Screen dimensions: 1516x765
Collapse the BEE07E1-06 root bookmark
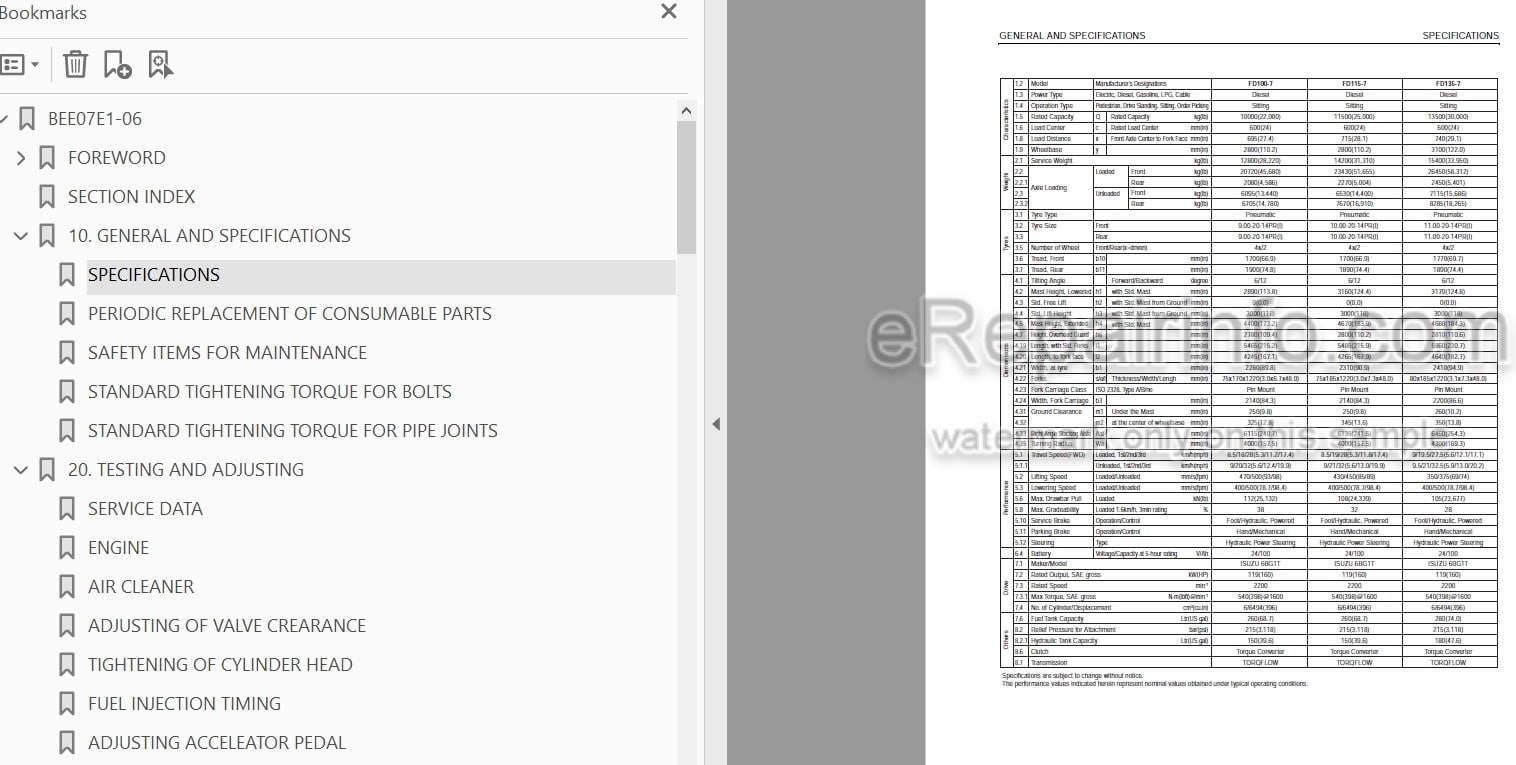(3, 119)
